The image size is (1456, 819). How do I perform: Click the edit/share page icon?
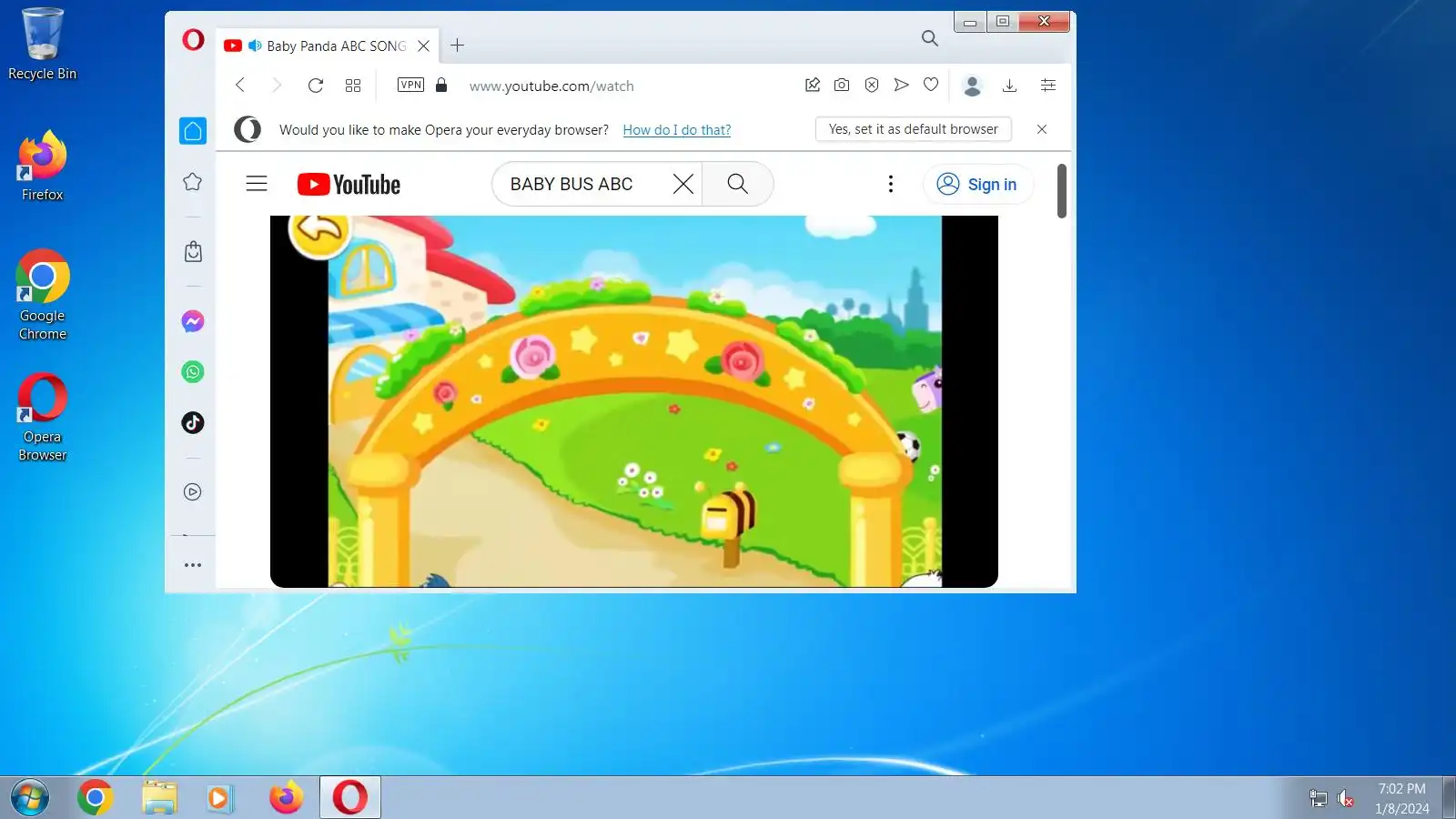pos(813,85)
